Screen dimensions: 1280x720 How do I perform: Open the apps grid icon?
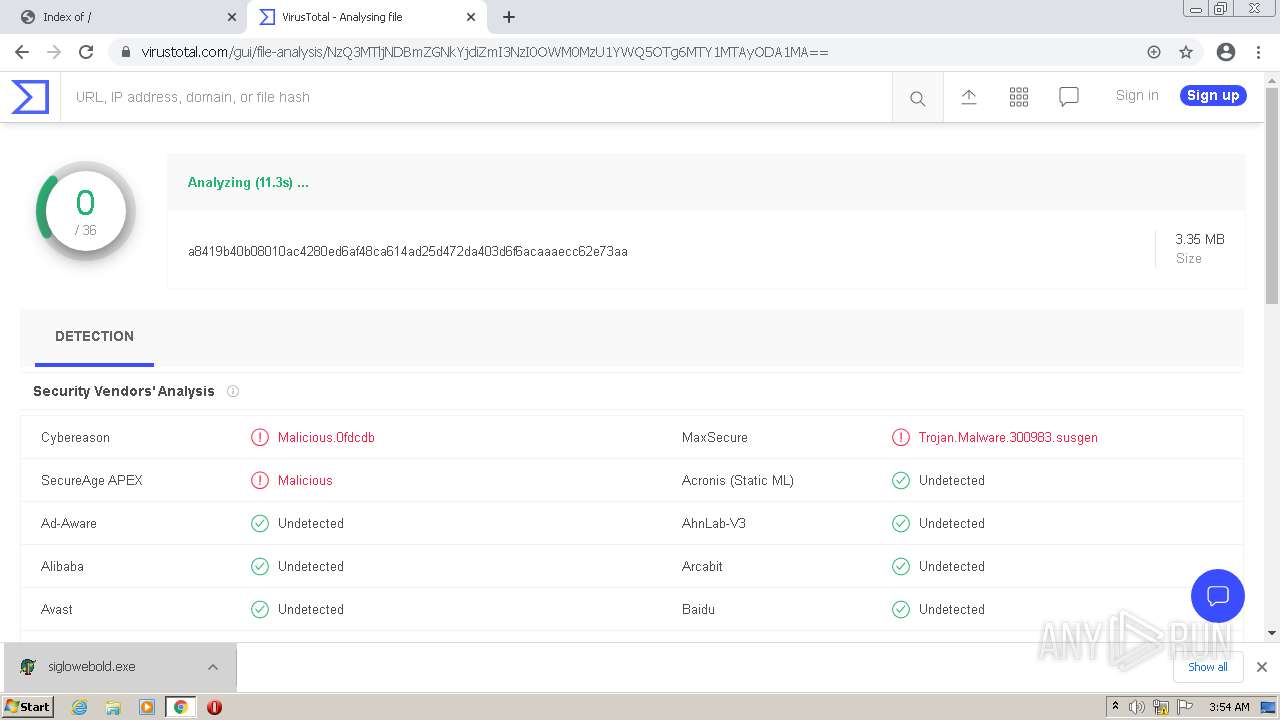pos(1019,97)
